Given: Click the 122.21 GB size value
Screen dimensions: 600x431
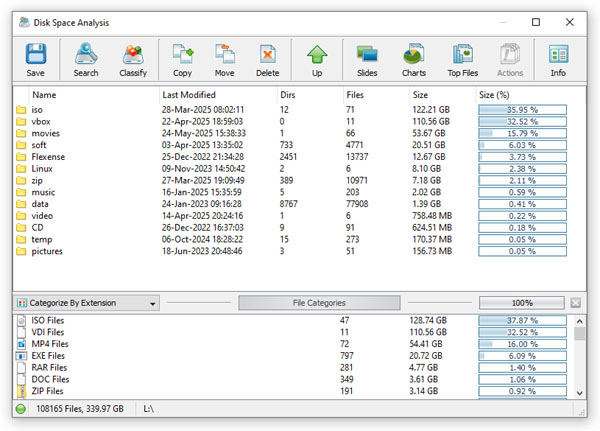Looking at the screenshot, I should 431,110.
